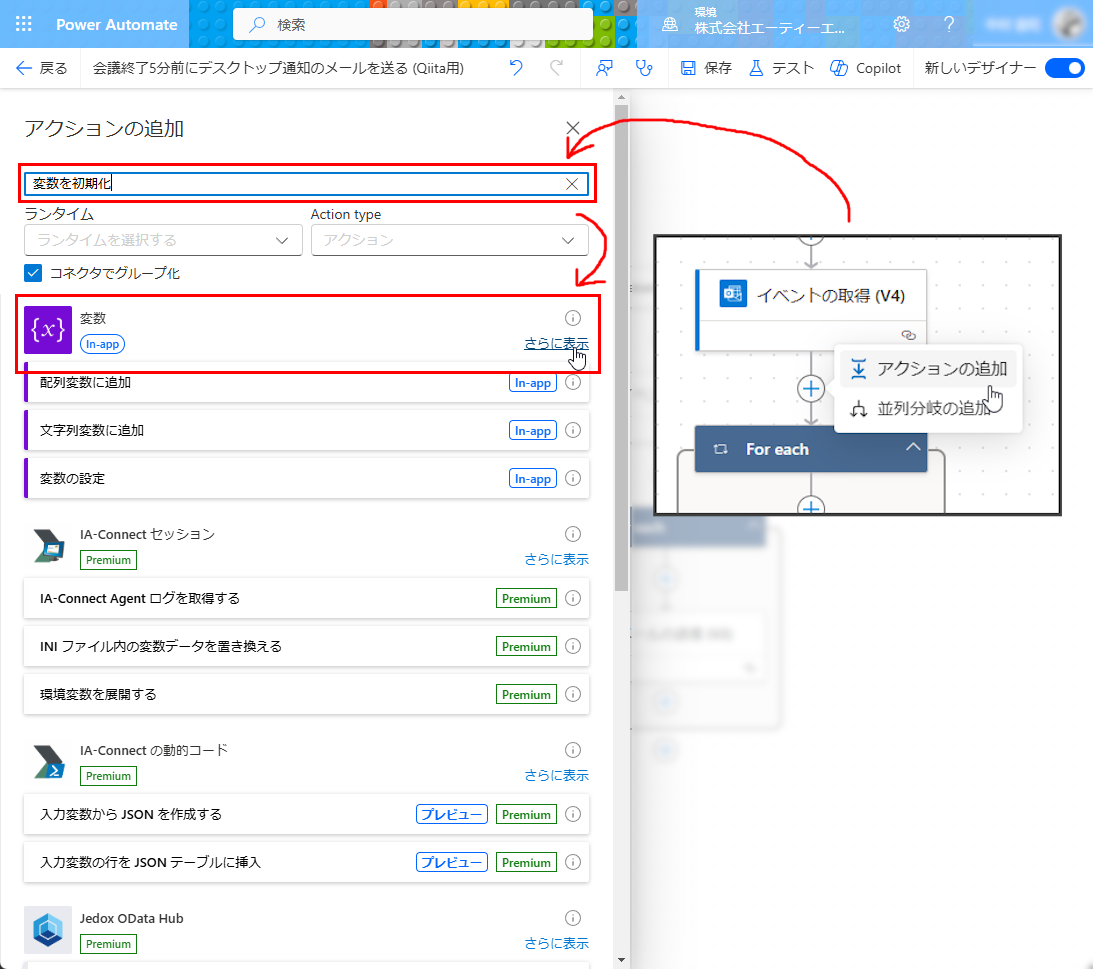Viewport: 1093px width, 969px height.
Task: Click さらに表示 for Jedox OData Hub
Action: click(556, 943)
